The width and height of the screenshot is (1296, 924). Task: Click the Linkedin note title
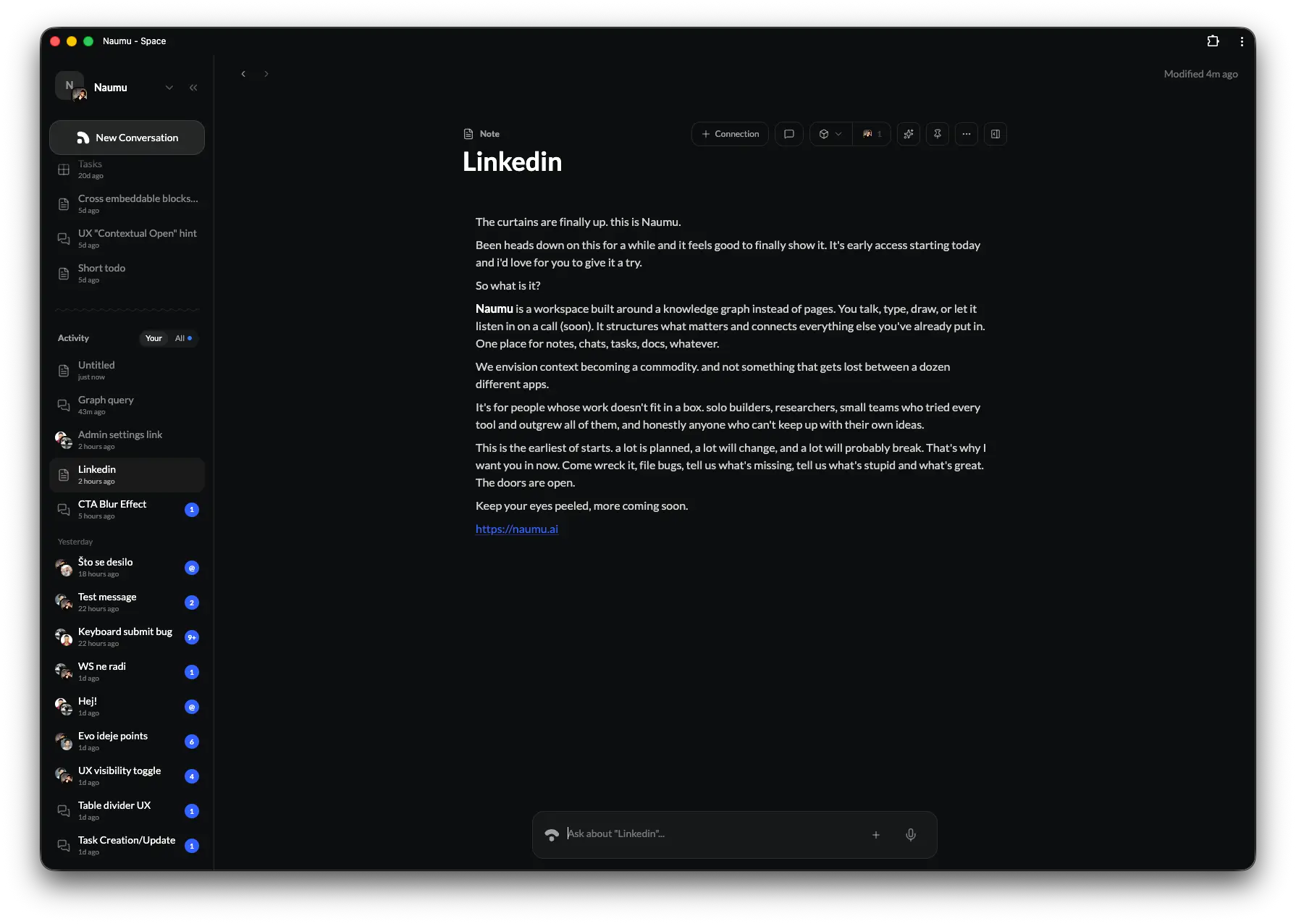coord(513,162)
